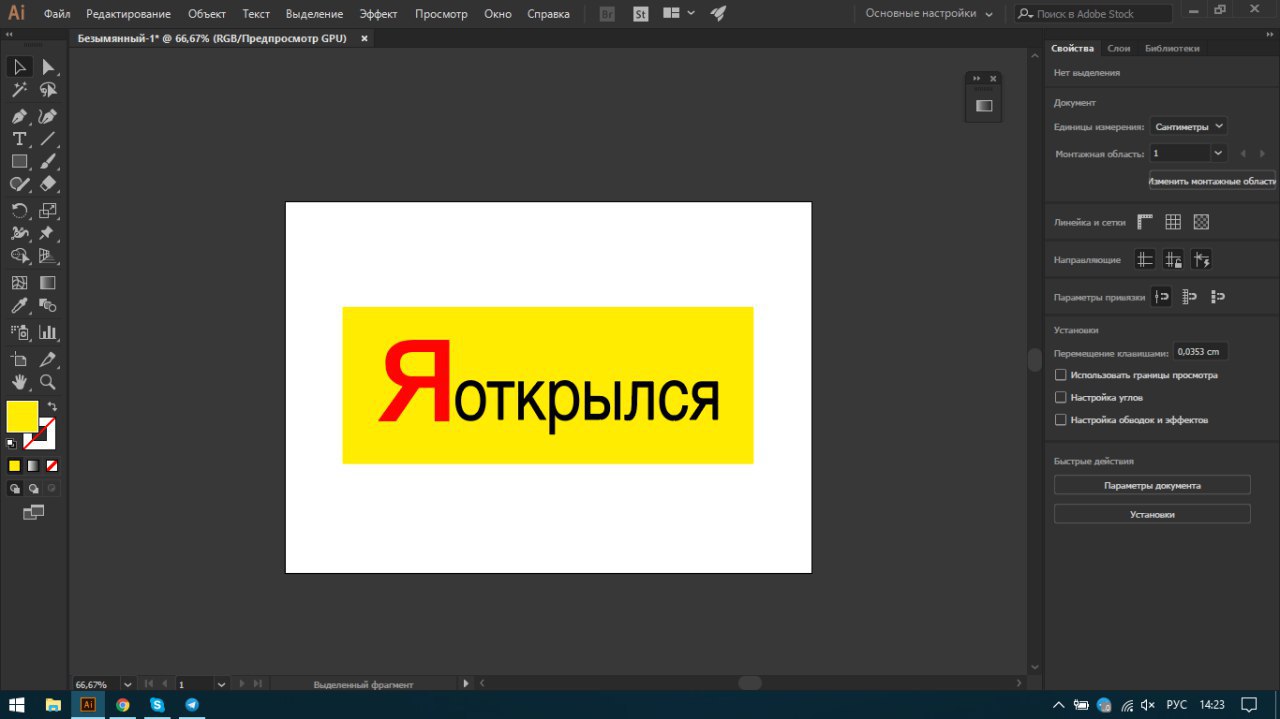Screen dimensions: 1280x719
Task: Click the yellow Fill color swatch
Action: coord(22,417)
